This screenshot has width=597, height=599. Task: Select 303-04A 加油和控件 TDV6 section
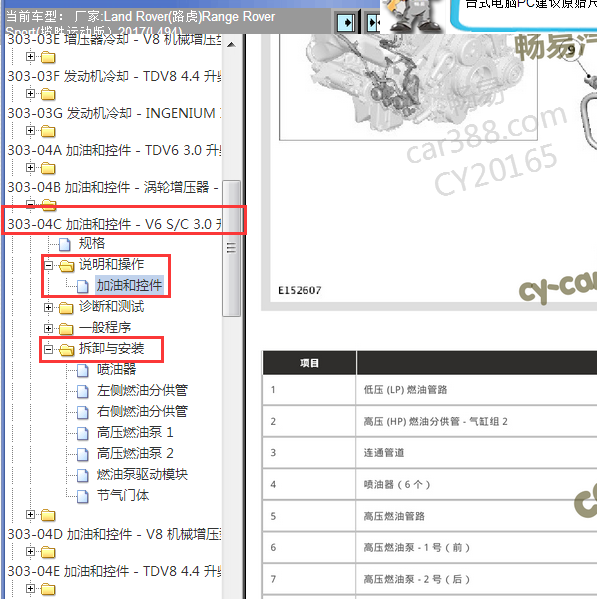114,150
